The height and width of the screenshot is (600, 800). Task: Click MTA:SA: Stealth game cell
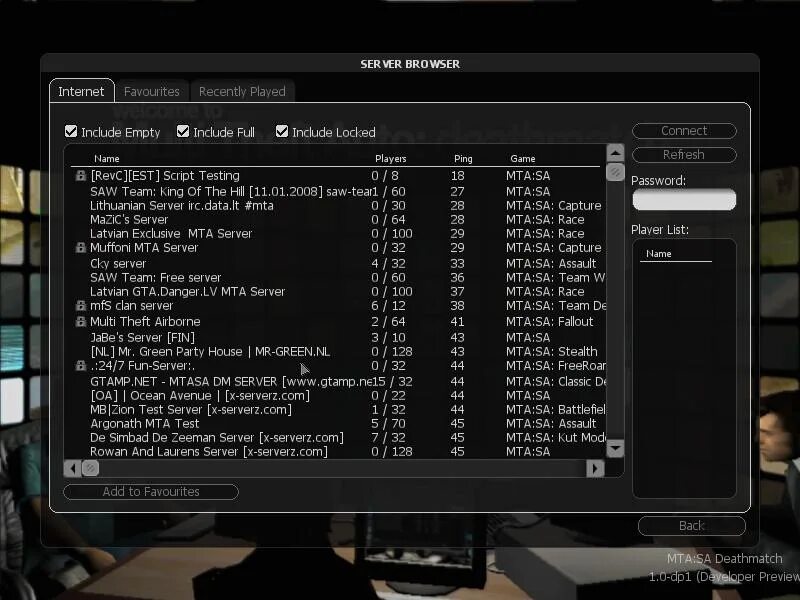click(x=552, y=352)
